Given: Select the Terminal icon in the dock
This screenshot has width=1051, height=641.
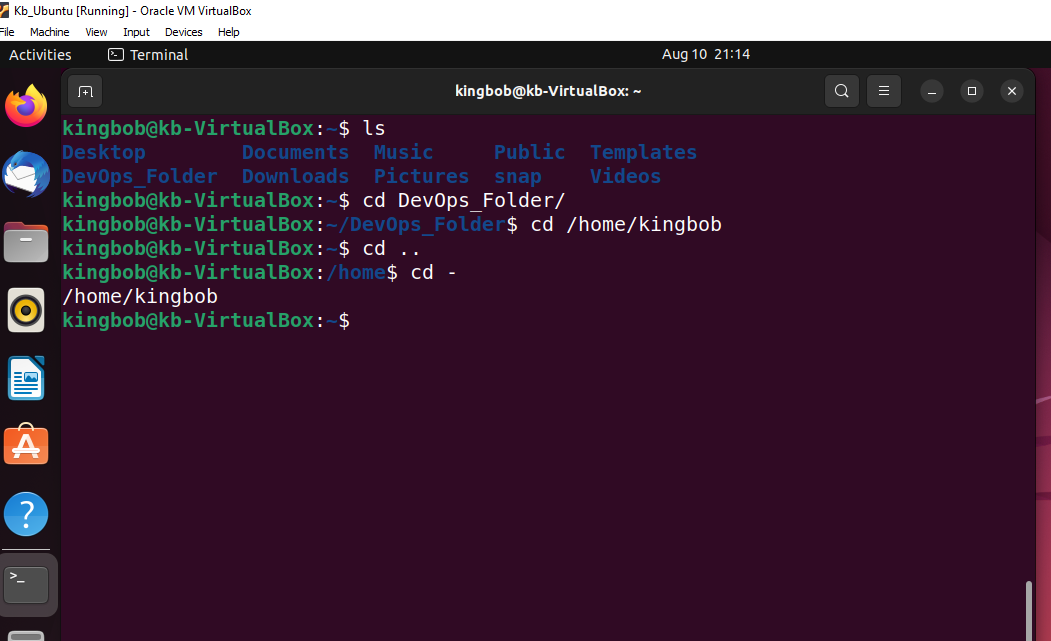Looking at the screenshot, I should click(25, 583).
